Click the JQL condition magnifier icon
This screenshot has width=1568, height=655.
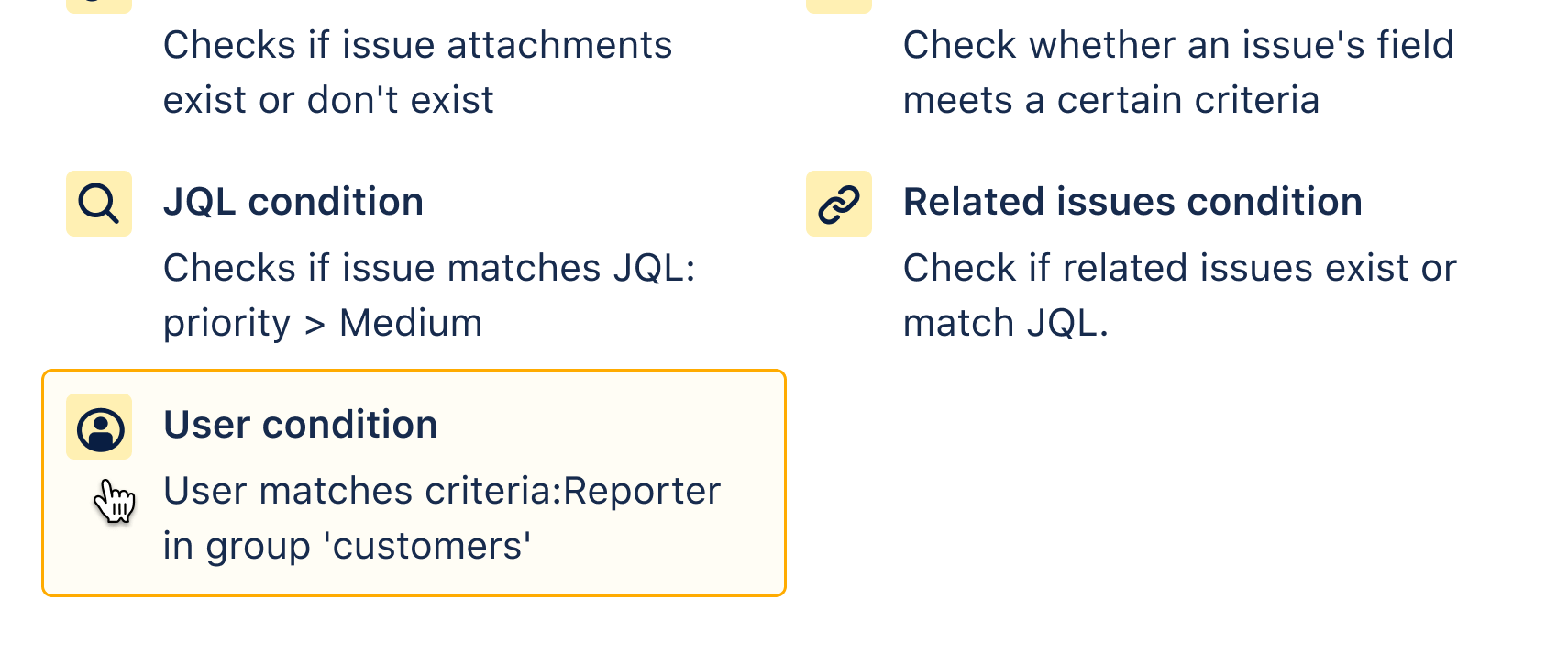(98, 204)
